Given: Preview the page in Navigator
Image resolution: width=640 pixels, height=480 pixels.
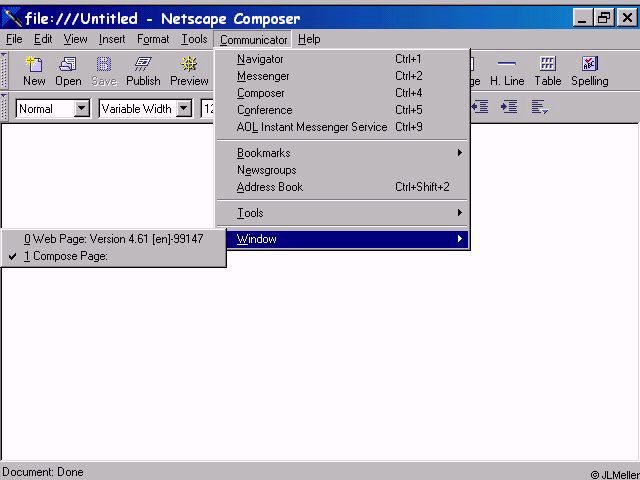Looking at the screenshot, I should point(189,71).
